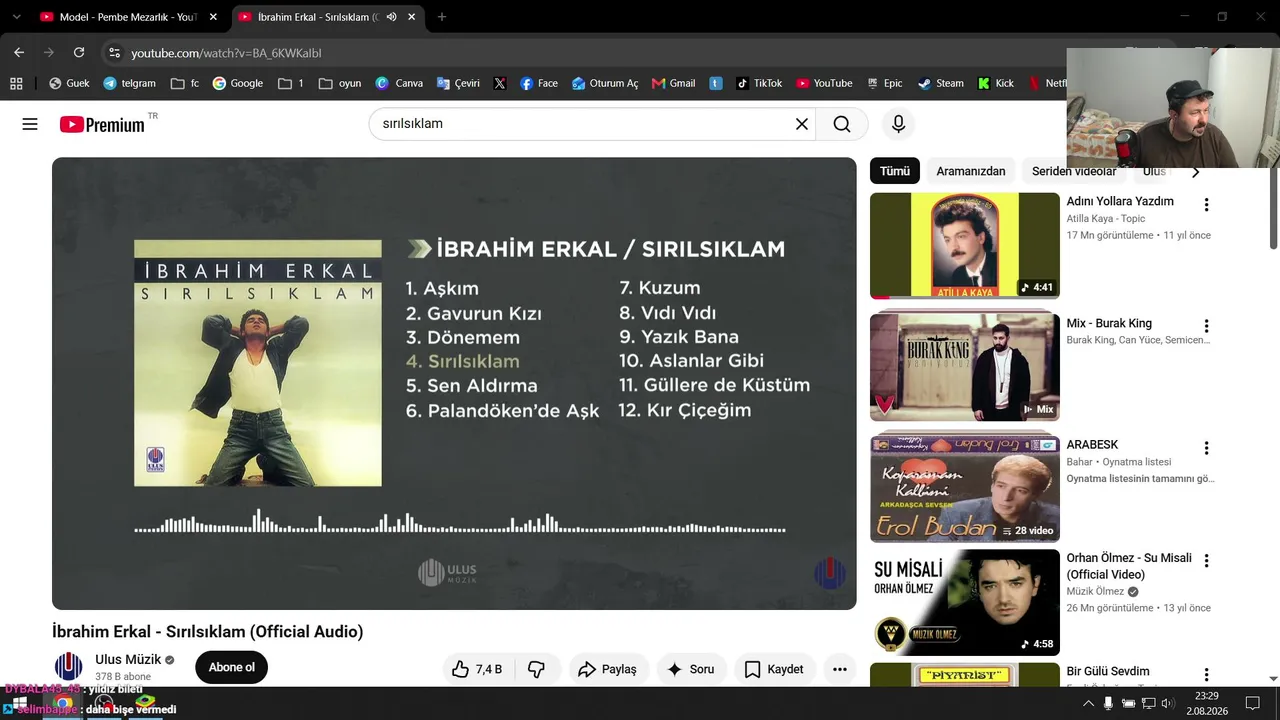The height and width of the screenshot is (720, 1280).
Task: Open the Çeviri translate bookmark
Action: point(457,83)
